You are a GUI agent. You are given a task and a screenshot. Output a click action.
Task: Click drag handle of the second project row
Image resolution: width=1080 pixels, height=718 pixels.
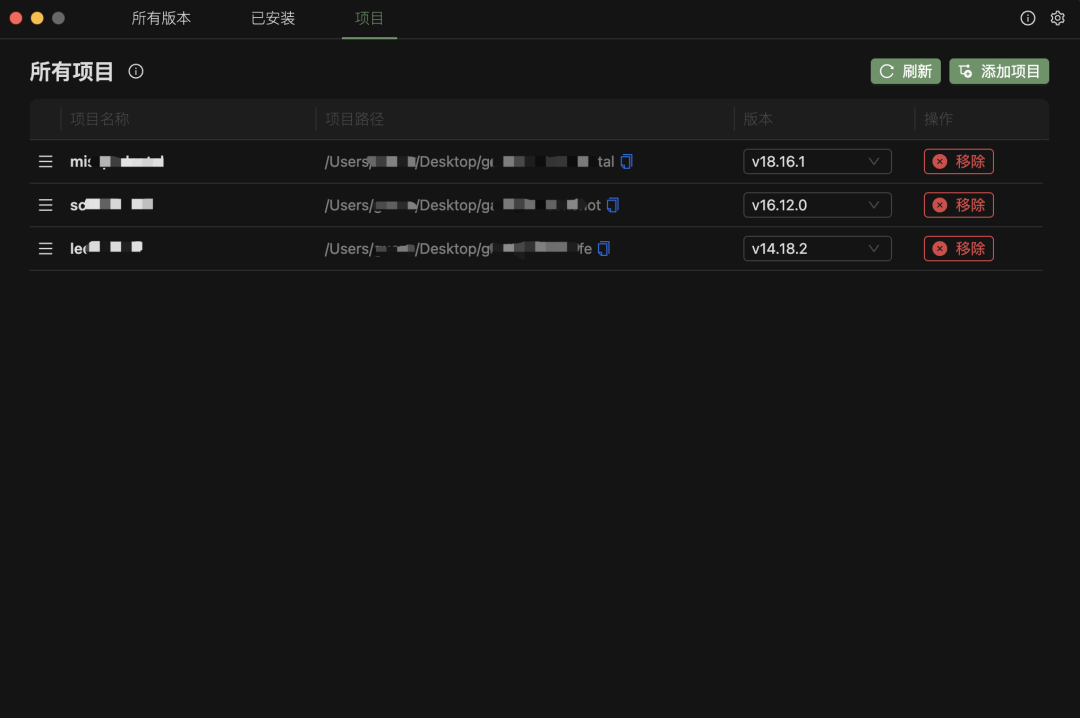45,205
